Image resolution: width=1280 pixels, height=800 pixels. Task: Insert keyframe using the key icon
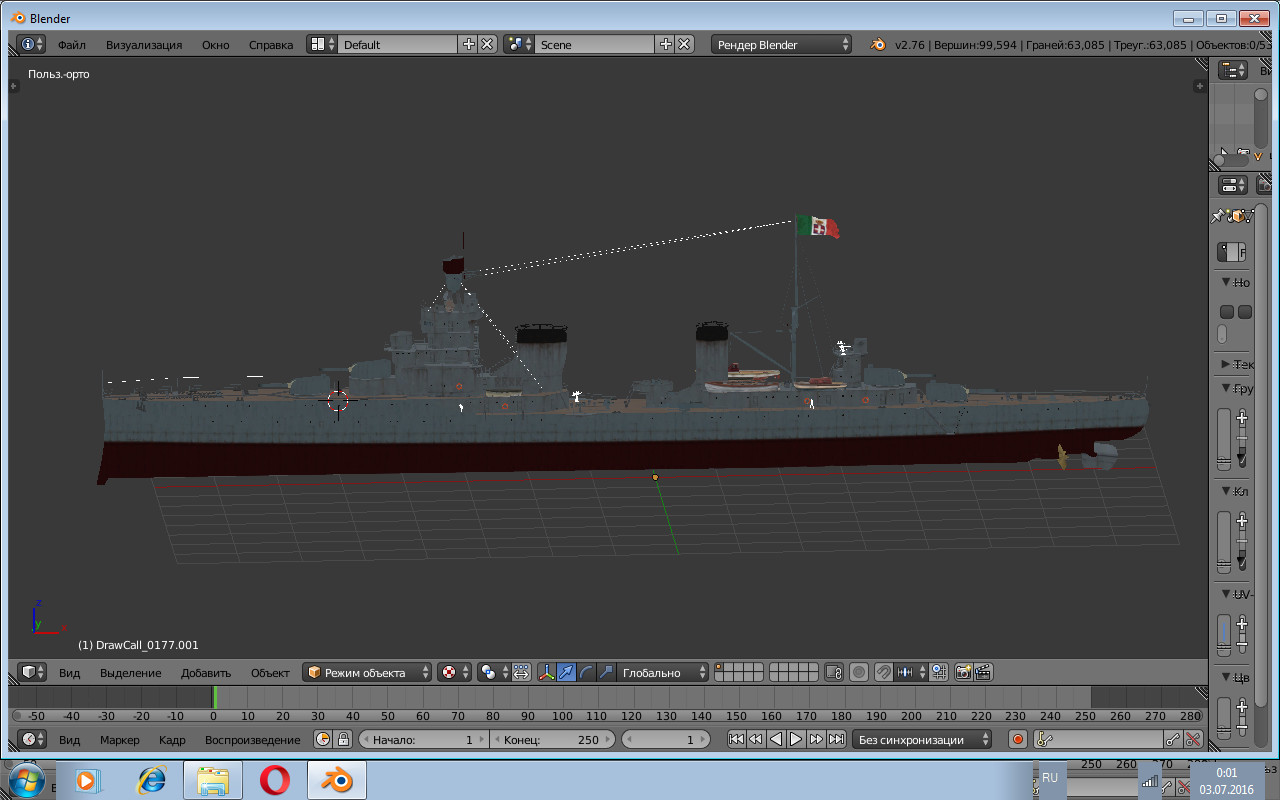(1173, 739)
